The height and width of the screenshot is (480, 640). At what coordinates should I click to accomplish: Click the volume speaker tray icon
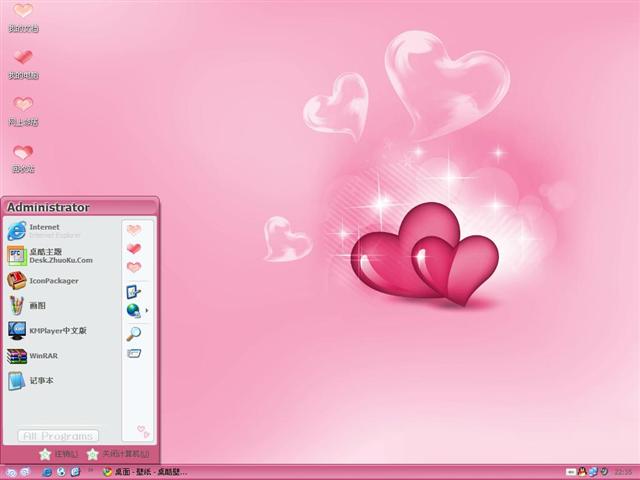coord(604,472)
